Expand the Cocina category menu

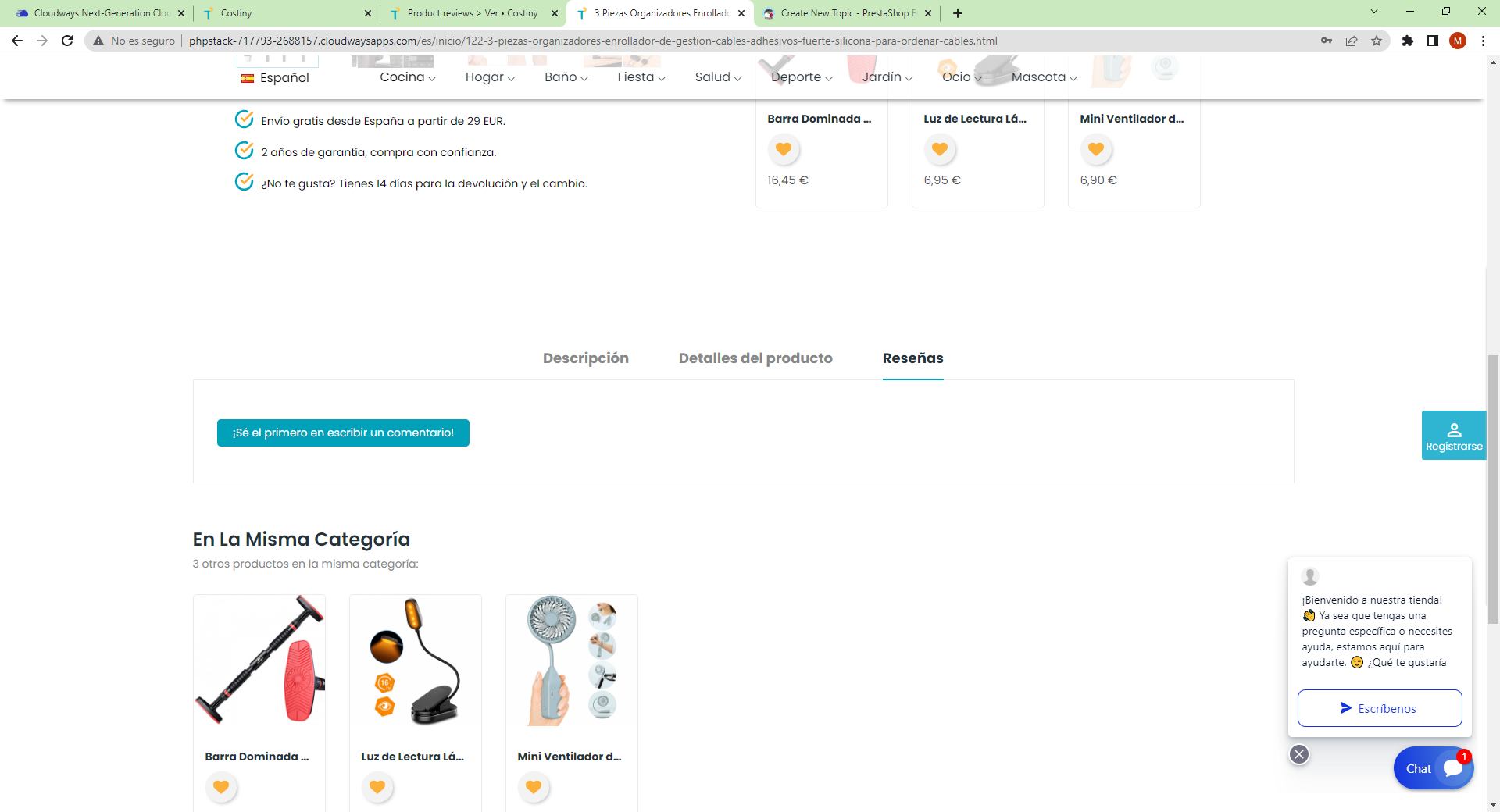tap(408, 77)
